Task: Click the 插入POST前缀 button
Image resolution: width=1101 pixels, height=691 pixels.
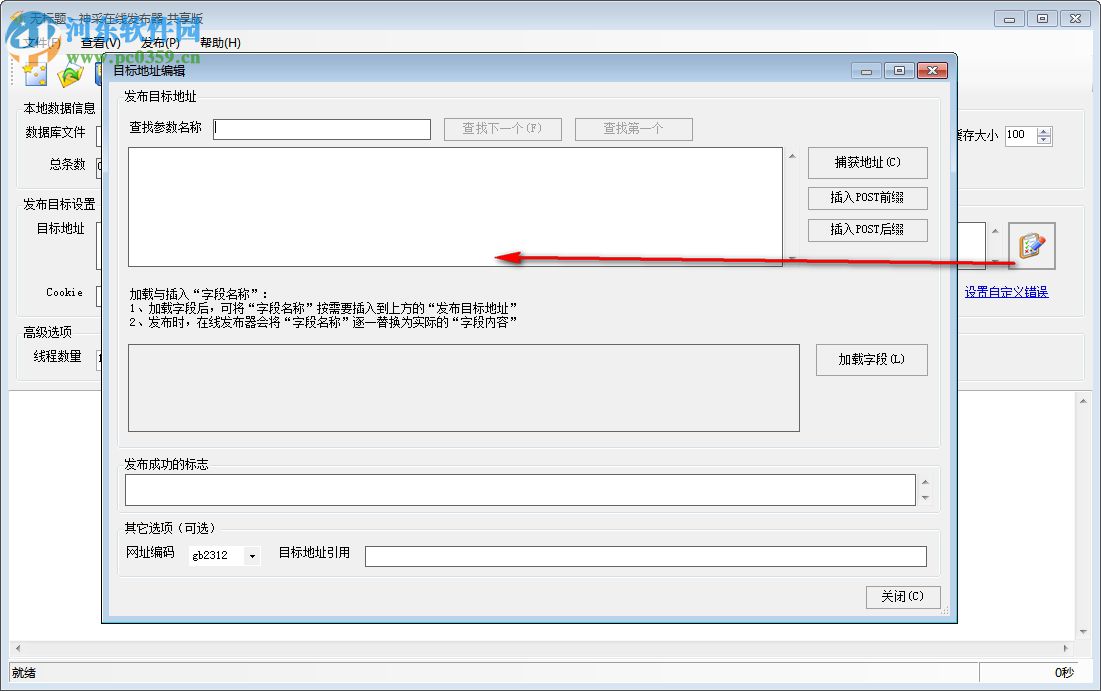Action: [x=868, y=198]
